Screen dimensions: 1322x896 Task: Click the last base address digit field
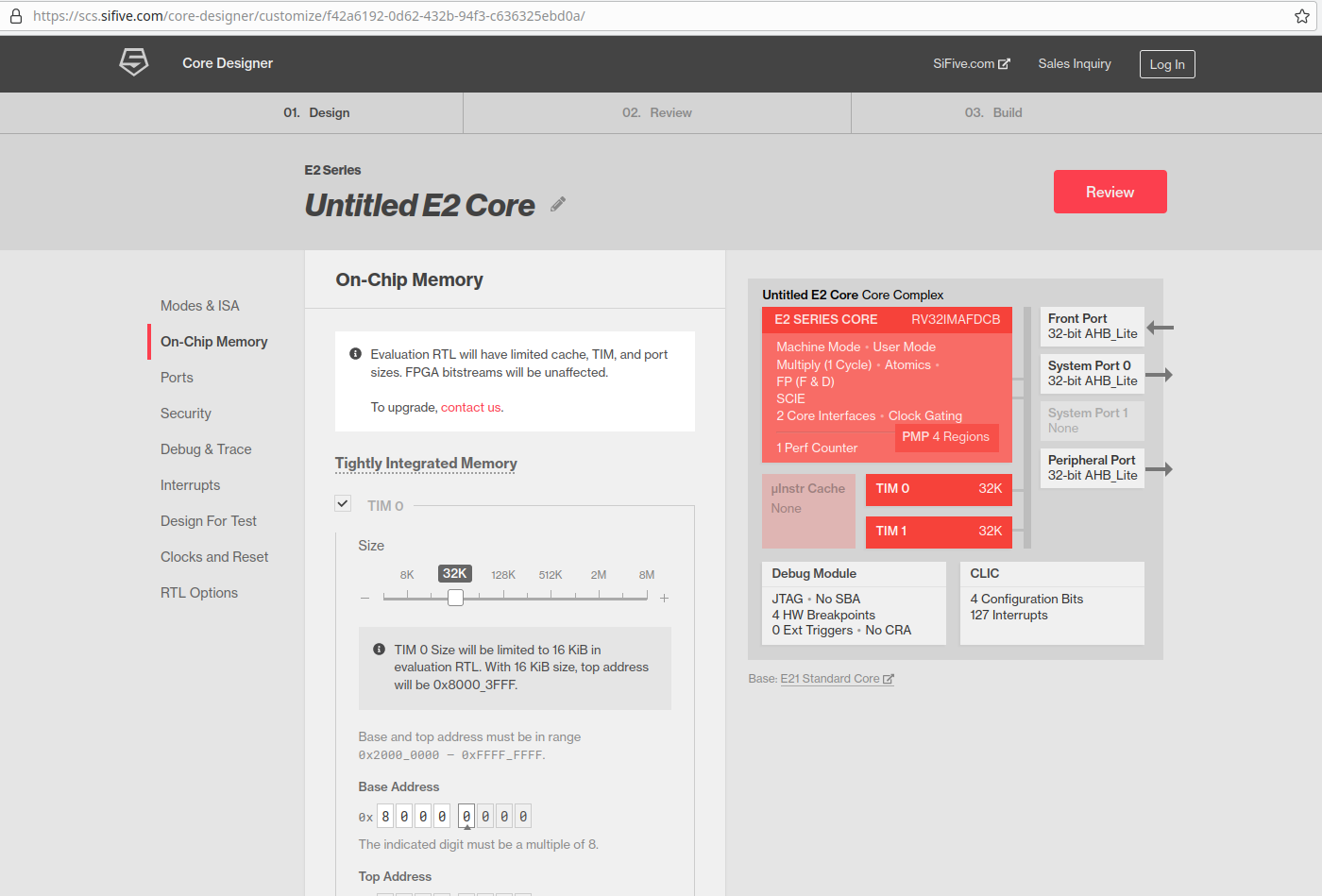pos(523,817)
